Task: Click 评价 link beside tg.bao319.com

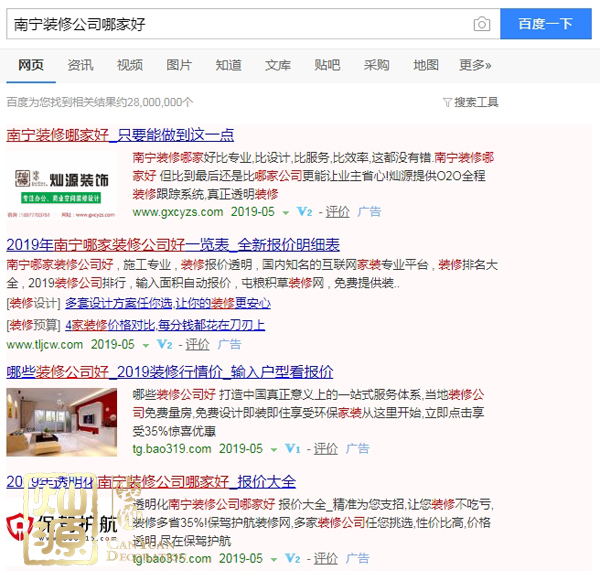Action: [x=324, y=449]
